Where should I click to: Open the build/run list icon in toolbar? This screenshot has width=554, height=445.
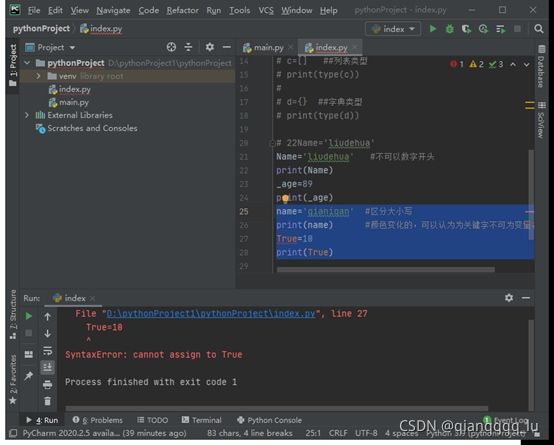(501, 29)
